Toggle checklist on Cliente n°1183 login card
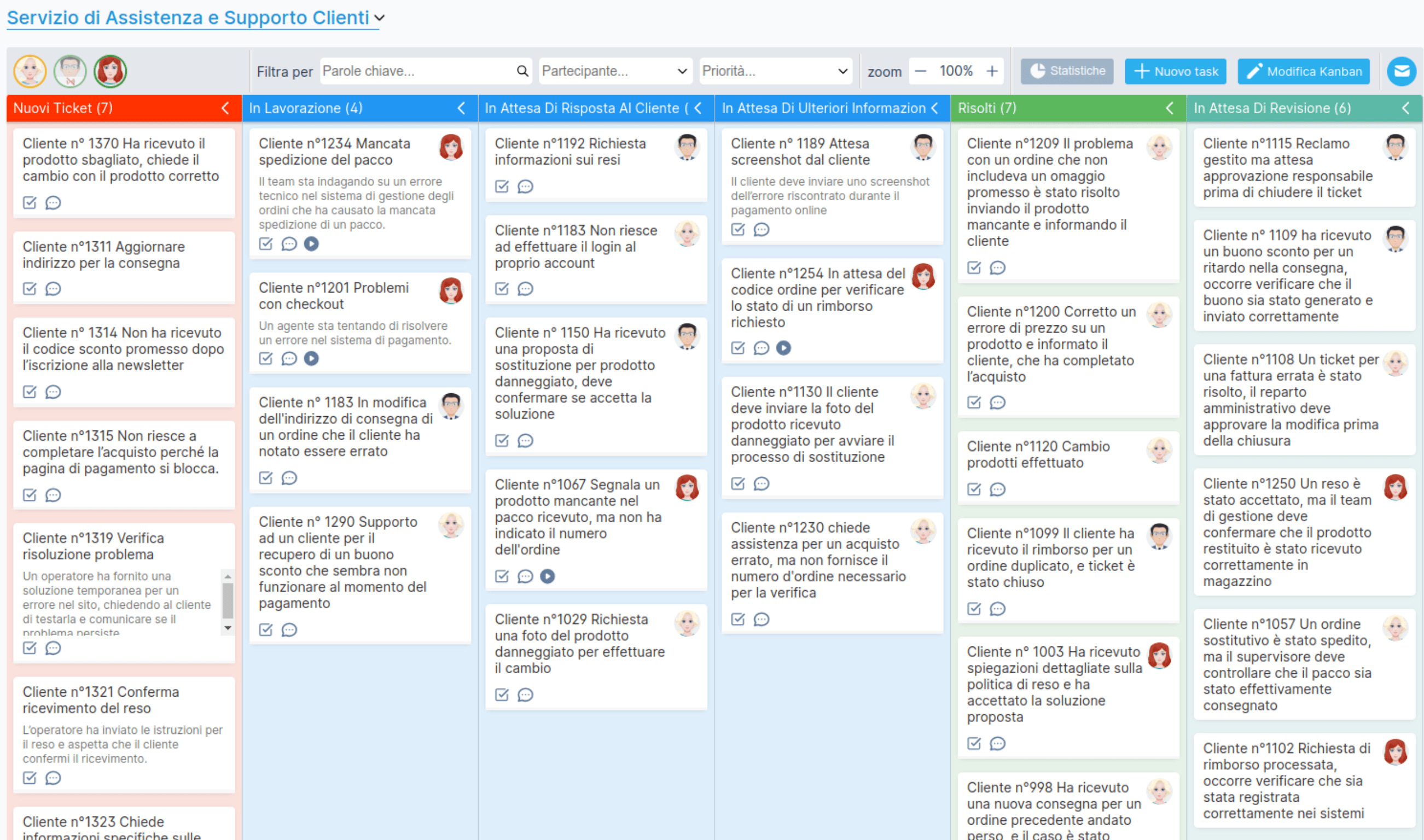Image resolution: width=1424 pixels, height=840 pixels. click(x=502, y=289)
